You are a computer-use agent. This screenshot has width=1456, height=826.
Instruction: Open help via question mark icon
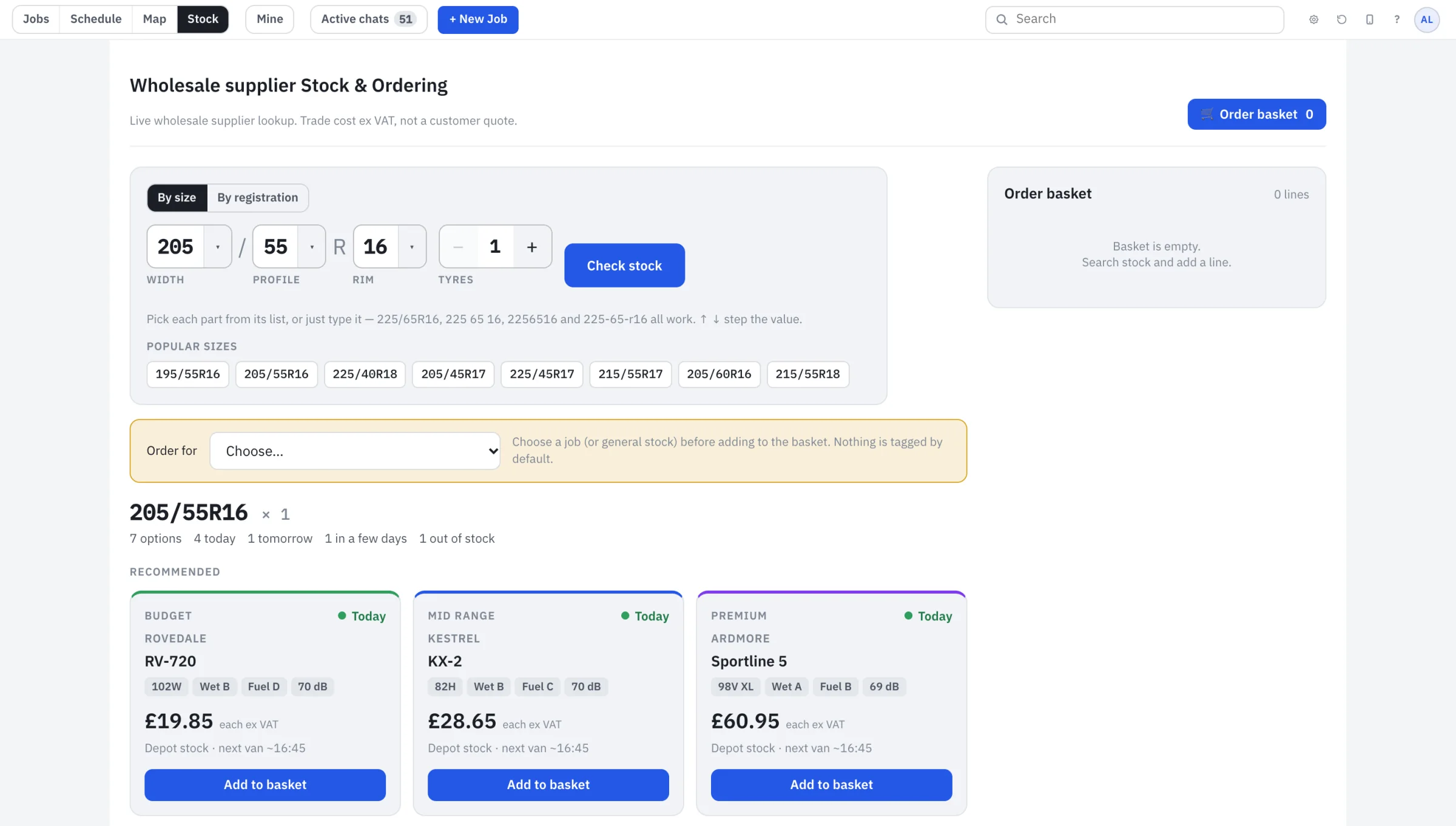tap(1397, 19)
